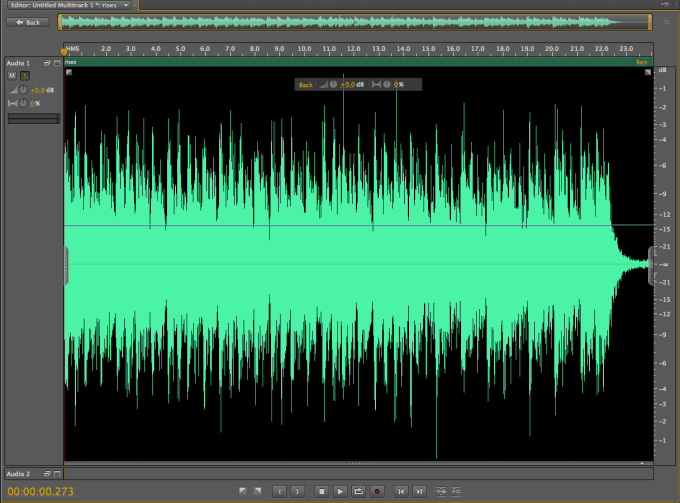Image resolution: width=680 pixels, height=503 pixels.
Task: Click the overview waveform navigator bar
Action: coord(355,22)
